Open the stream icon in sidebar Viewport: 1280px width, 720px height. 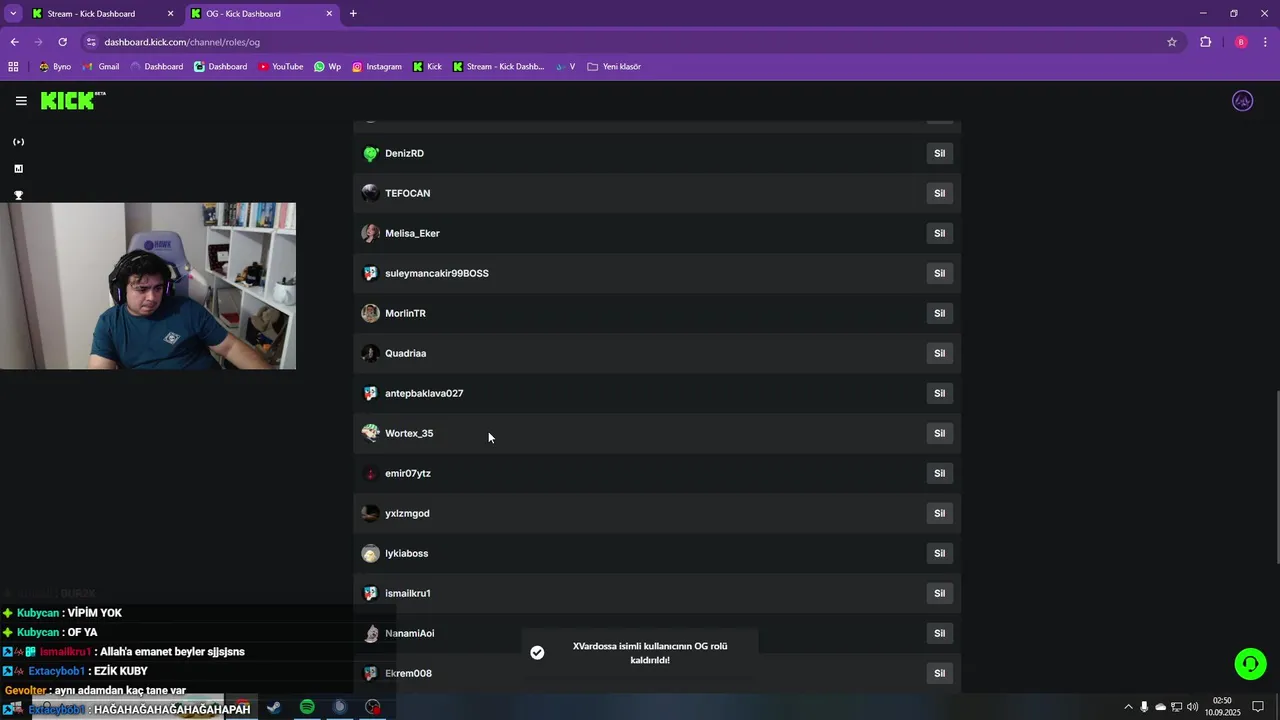click(18, 142)
